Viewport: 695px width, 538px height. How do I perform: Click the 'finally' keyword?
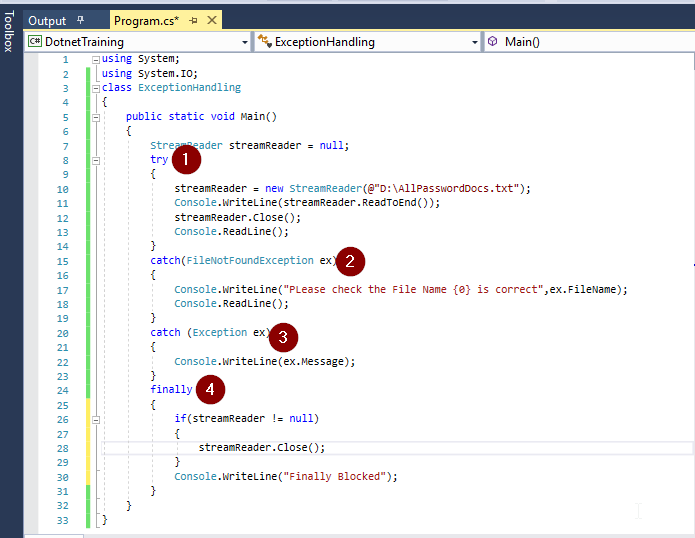tap(171, 389)
